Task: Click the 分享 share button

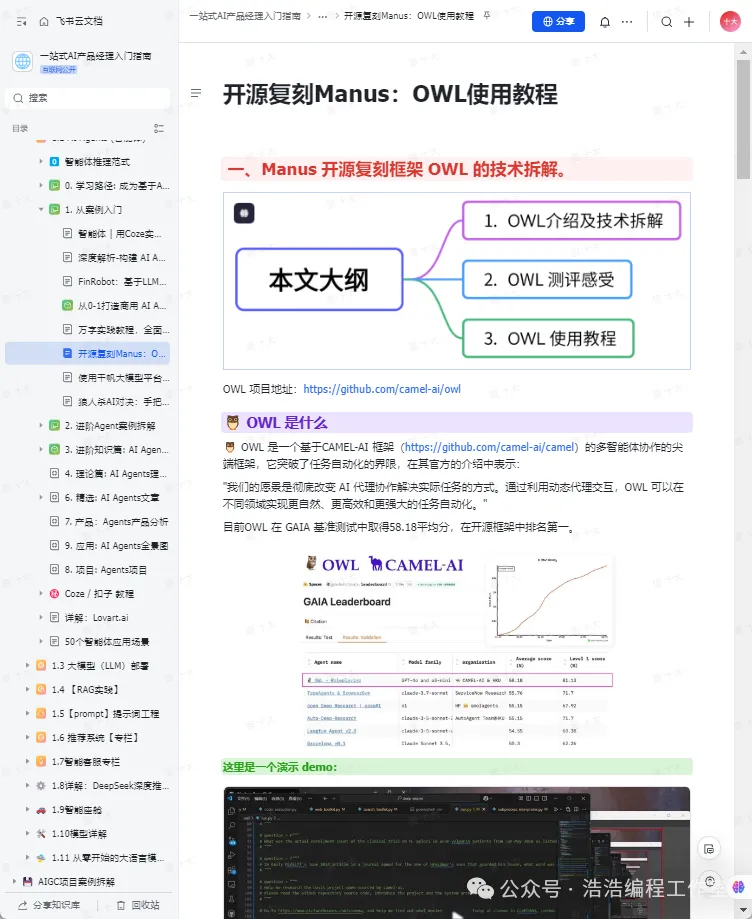Action: click(558, 22)
